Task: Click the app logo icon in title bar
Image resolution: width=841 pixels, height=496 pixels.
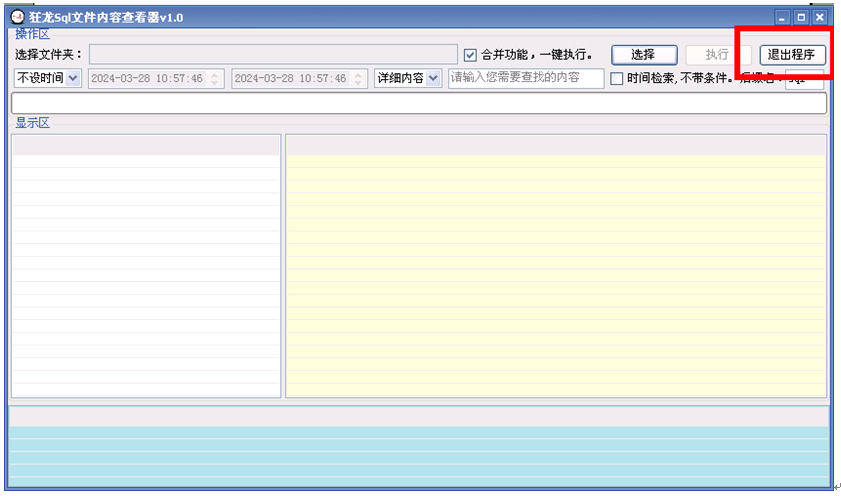Action: click(18, 17)
